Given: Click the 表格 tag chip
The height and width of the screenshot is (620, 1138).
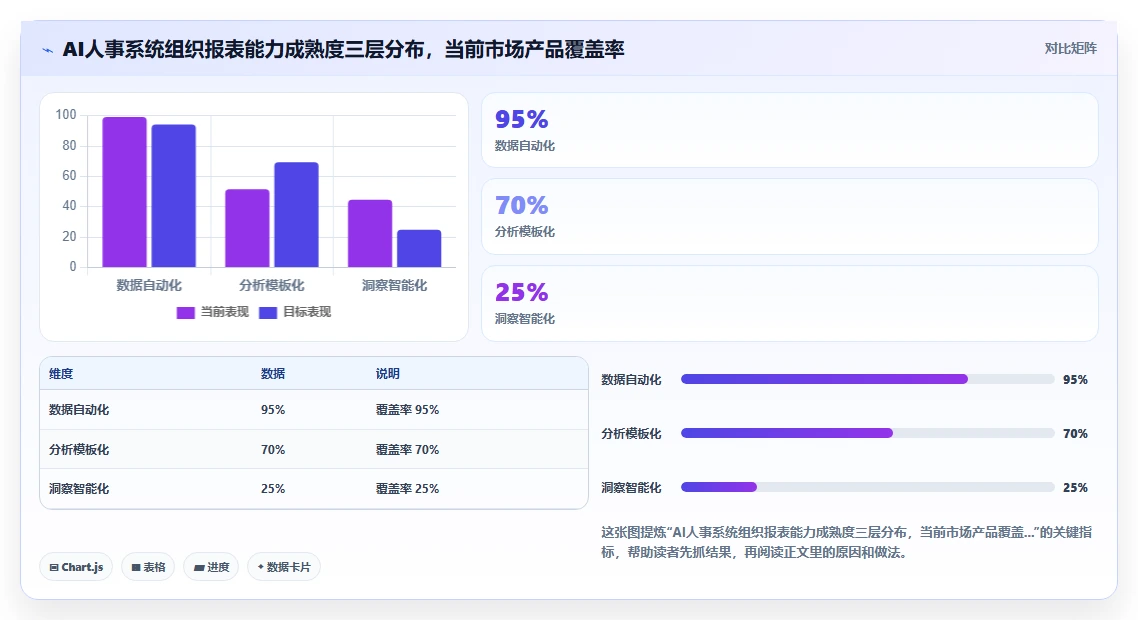Looking at the screenshot, I should 148,567.
